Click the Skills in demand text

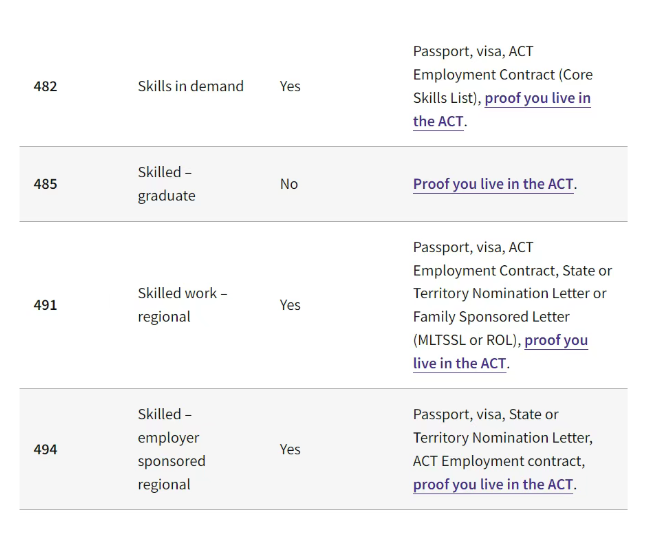(x=191, y=86)
